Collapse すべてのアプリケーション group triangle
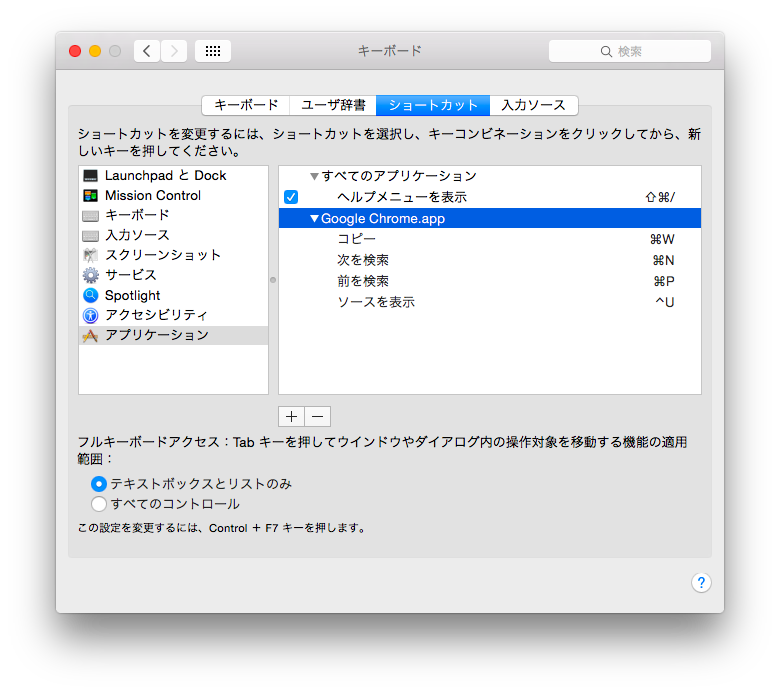The width and height of the screenshot is (780, 693). [x=314, y=176]
